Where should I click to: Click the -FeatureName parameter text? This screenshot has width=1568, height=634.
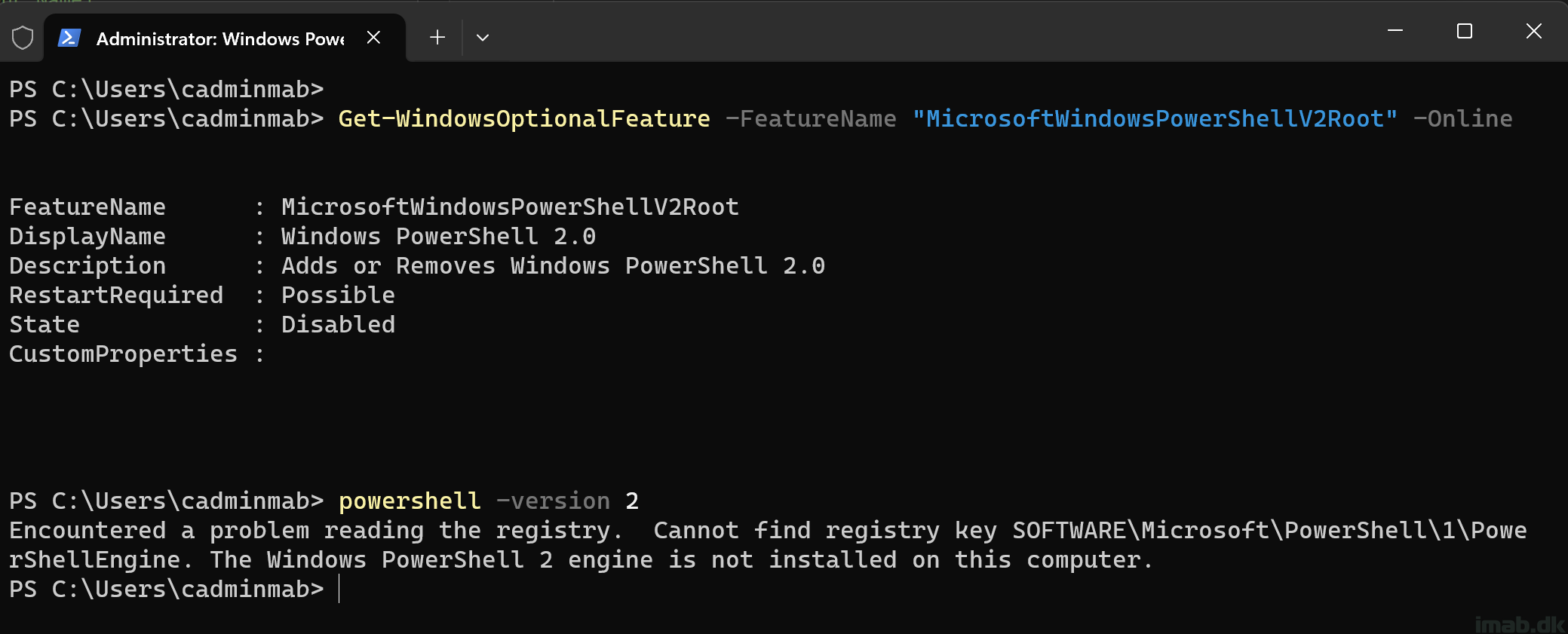pos(811,119)
